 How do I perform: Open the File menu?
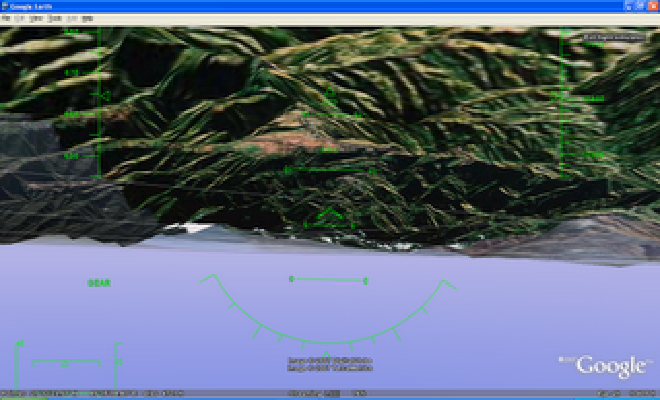tap(6, 19)
